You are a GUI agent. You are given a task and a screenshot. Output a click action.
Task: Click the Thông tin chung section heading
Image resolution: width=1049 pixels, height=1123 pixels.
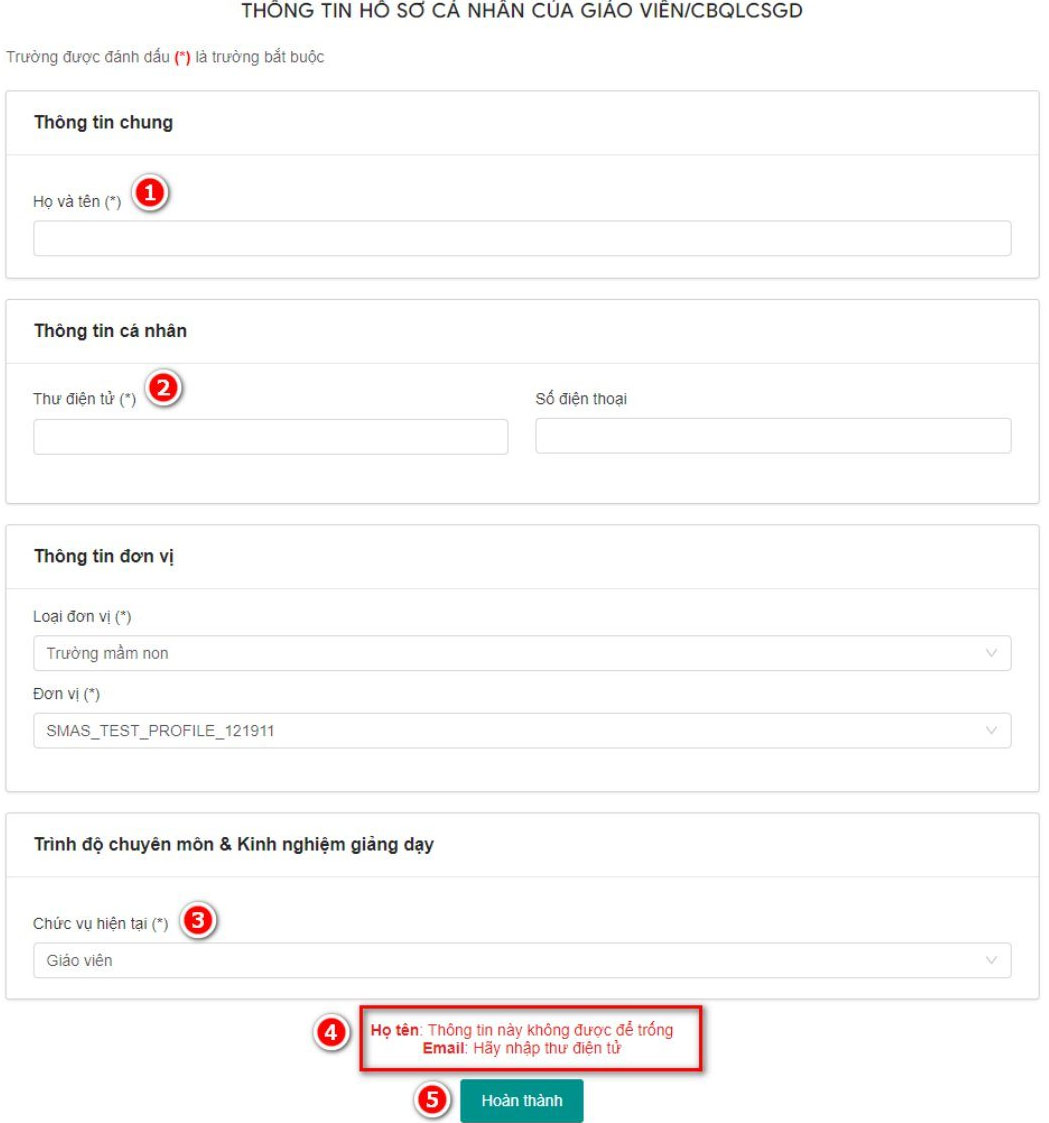click(103, 122)
